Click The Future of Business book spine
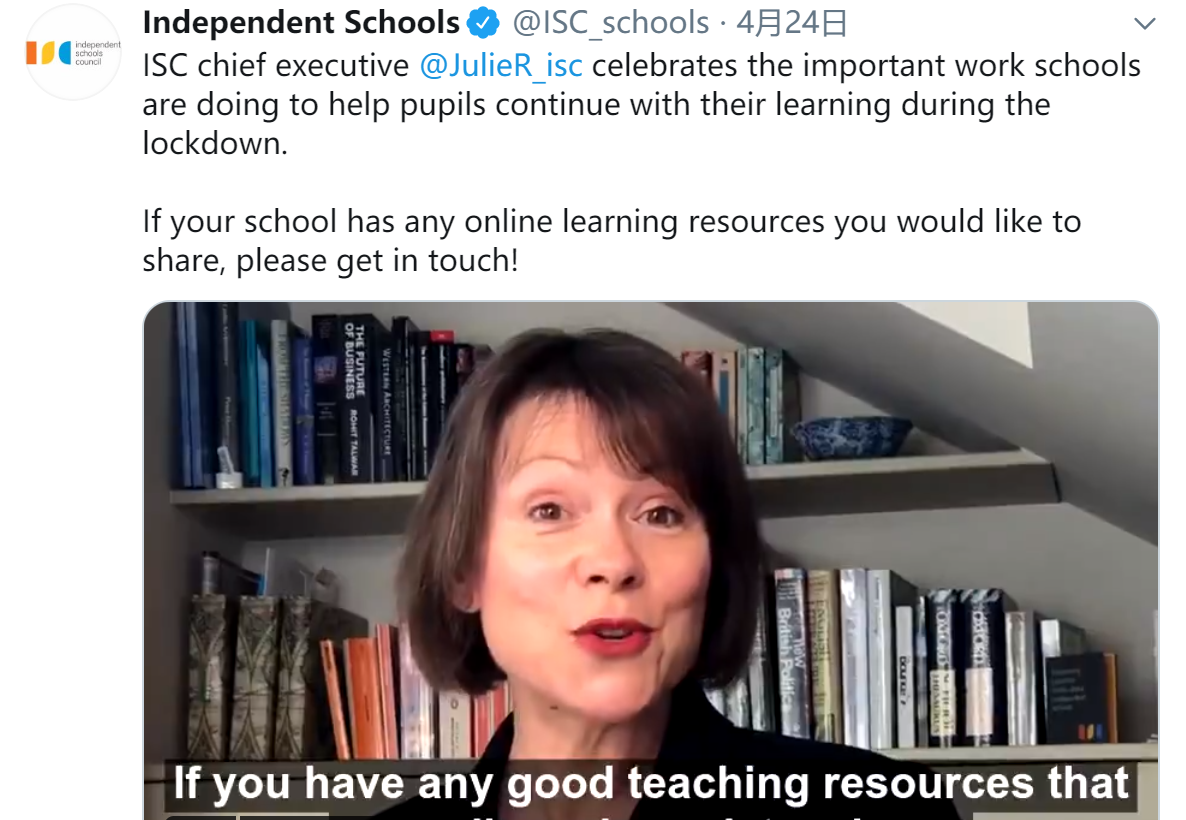This screenshot has height=820, width=1186. (x=355, y=399)
